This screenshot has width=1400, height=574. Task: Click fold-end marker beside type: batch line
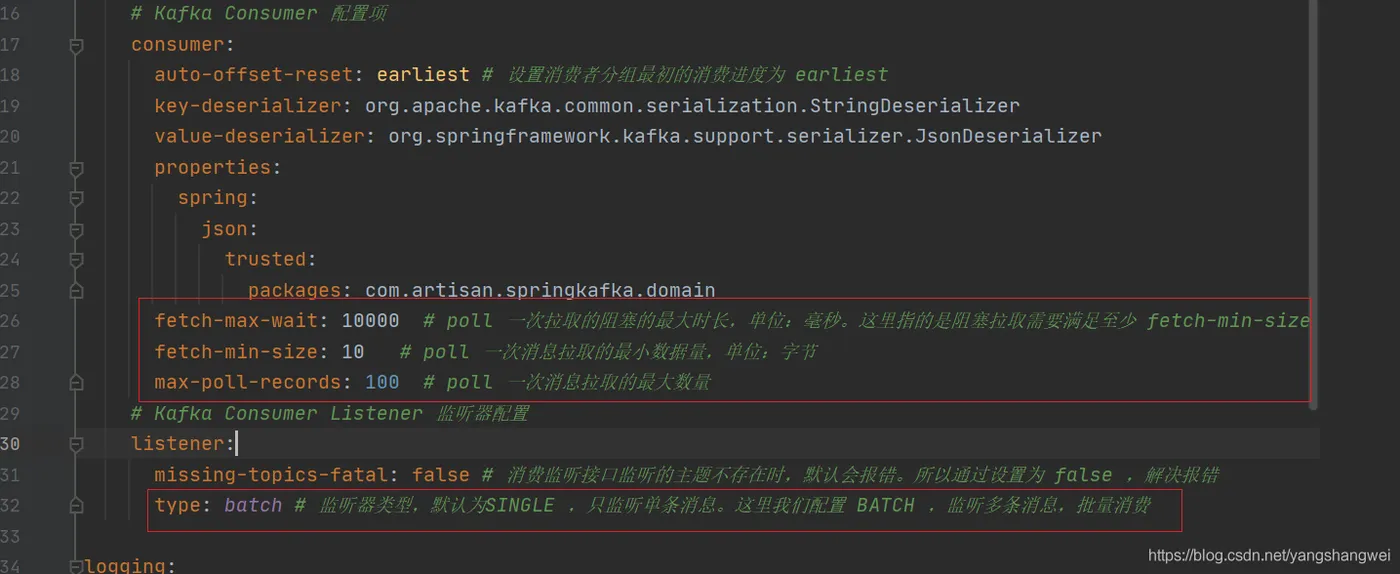click(77, 505)
